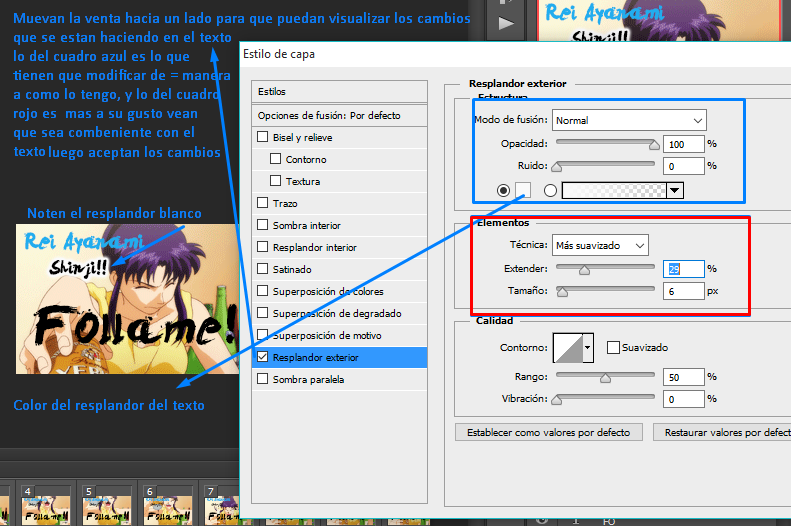Open the Modo de fusión dropdown
The width and height of the screenshot is (791, 526).
(629, 120)
